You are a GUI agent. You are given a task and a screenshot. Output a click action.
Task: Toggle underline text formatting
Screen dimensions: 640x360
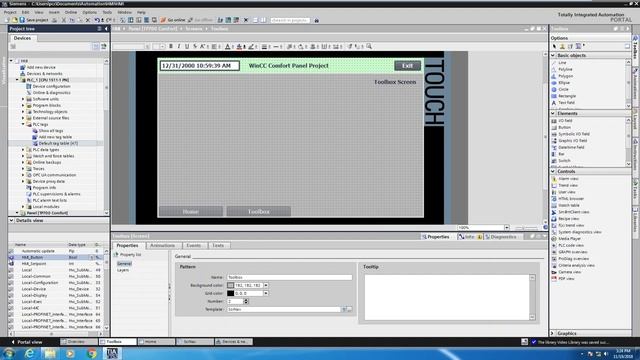click(x=187, y=47)
